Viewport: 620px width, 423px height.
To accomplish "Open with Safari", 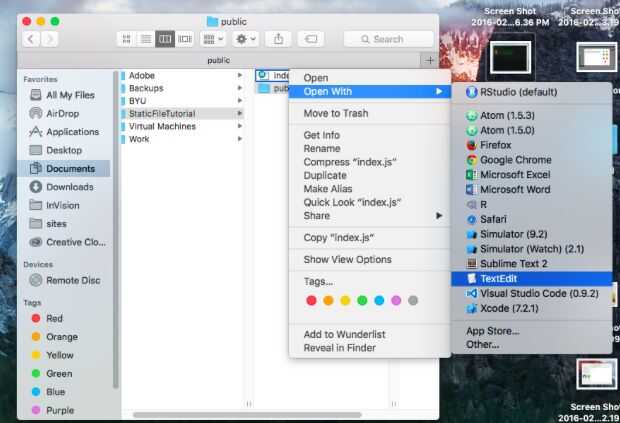I will [x=531, y=219].
